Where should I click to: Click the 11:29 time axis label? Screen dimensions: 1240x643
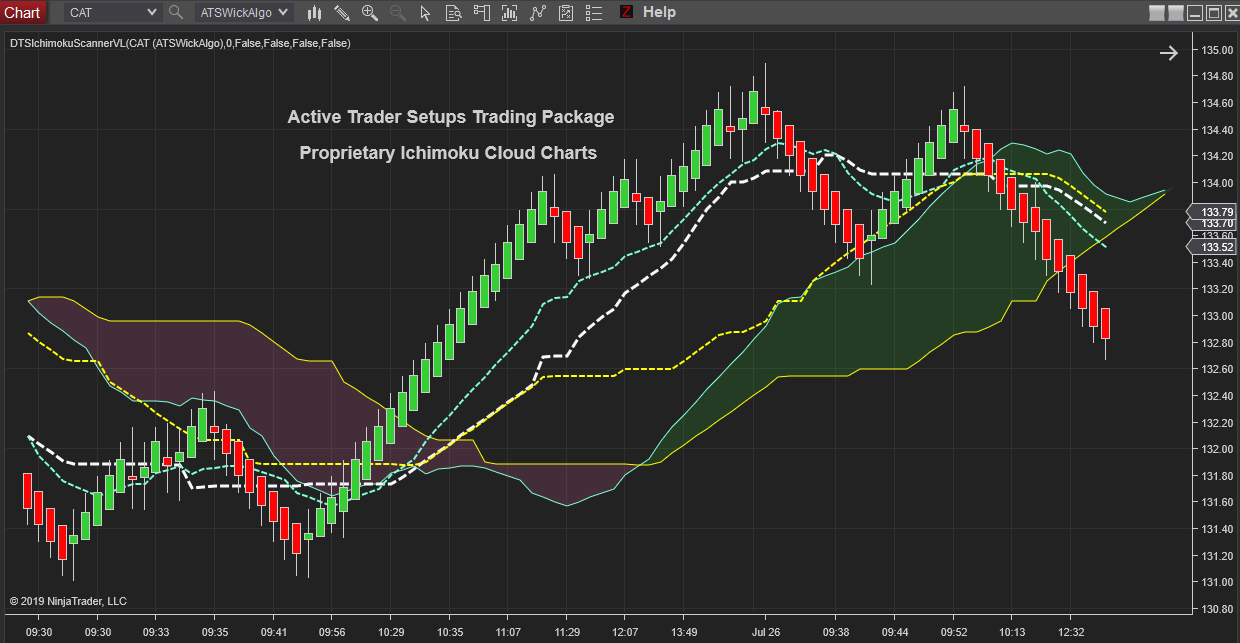click(567, 632)
